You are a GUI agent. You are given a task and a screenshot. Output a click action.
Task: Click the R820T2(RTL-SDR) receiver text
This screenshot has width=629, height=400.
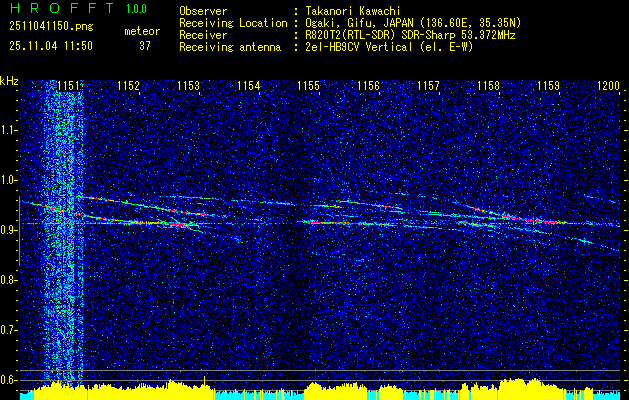[410, 35]
